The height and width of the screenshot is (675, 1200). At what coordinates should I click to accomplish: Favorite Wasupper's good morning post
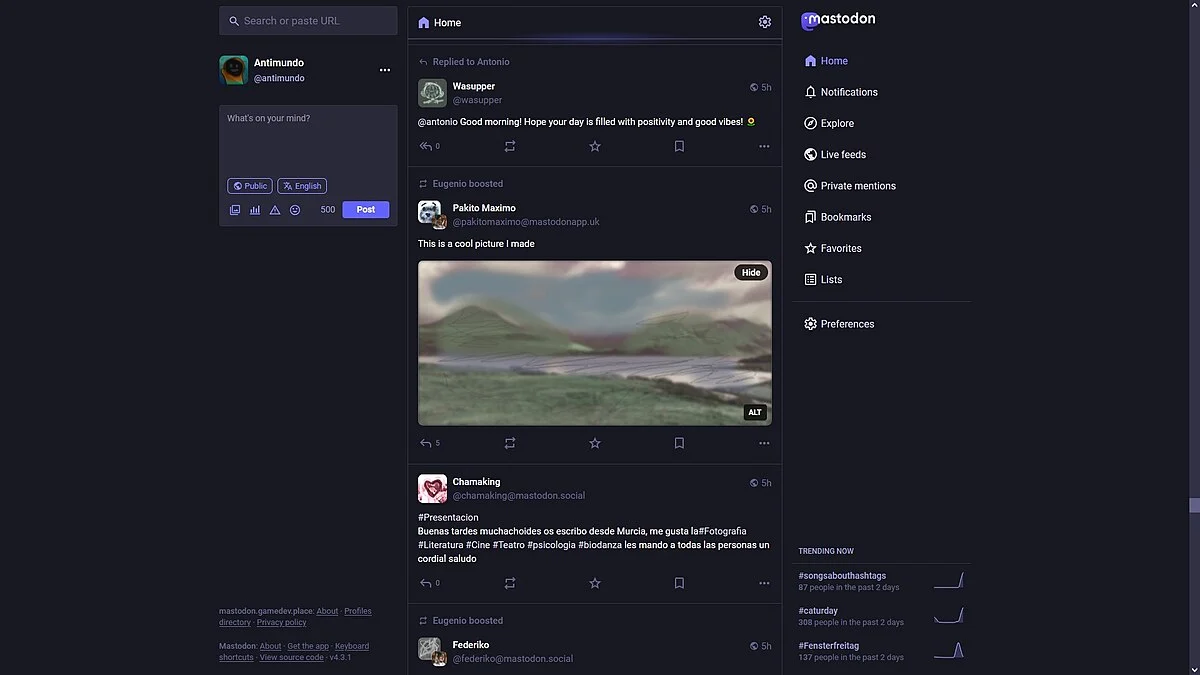click(x=595, y=146)
